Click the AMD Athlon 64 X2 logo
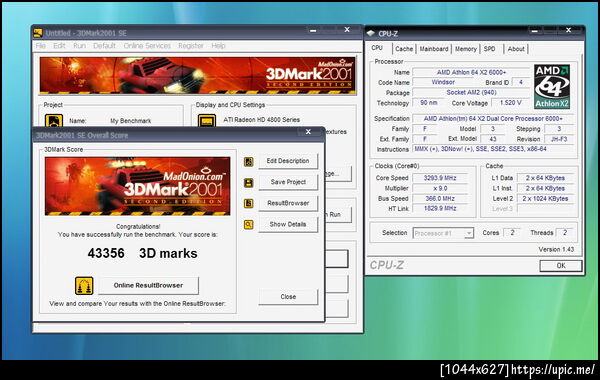This screenshot has height=380, width=600. point(552,87)
